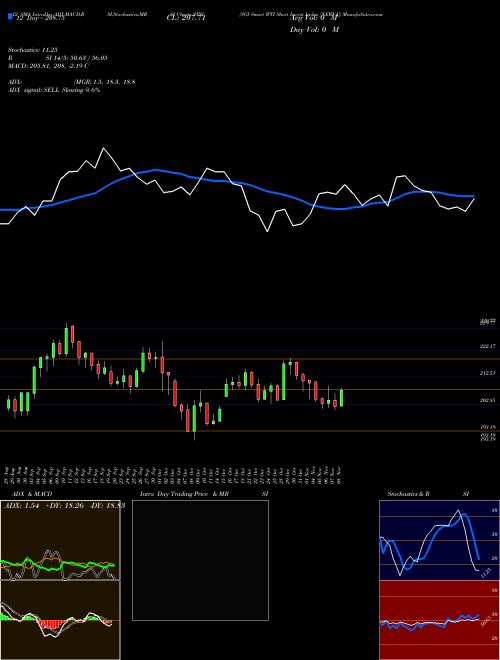
Task: Open the ADX & MACD panel title
Action: (32, 494)
